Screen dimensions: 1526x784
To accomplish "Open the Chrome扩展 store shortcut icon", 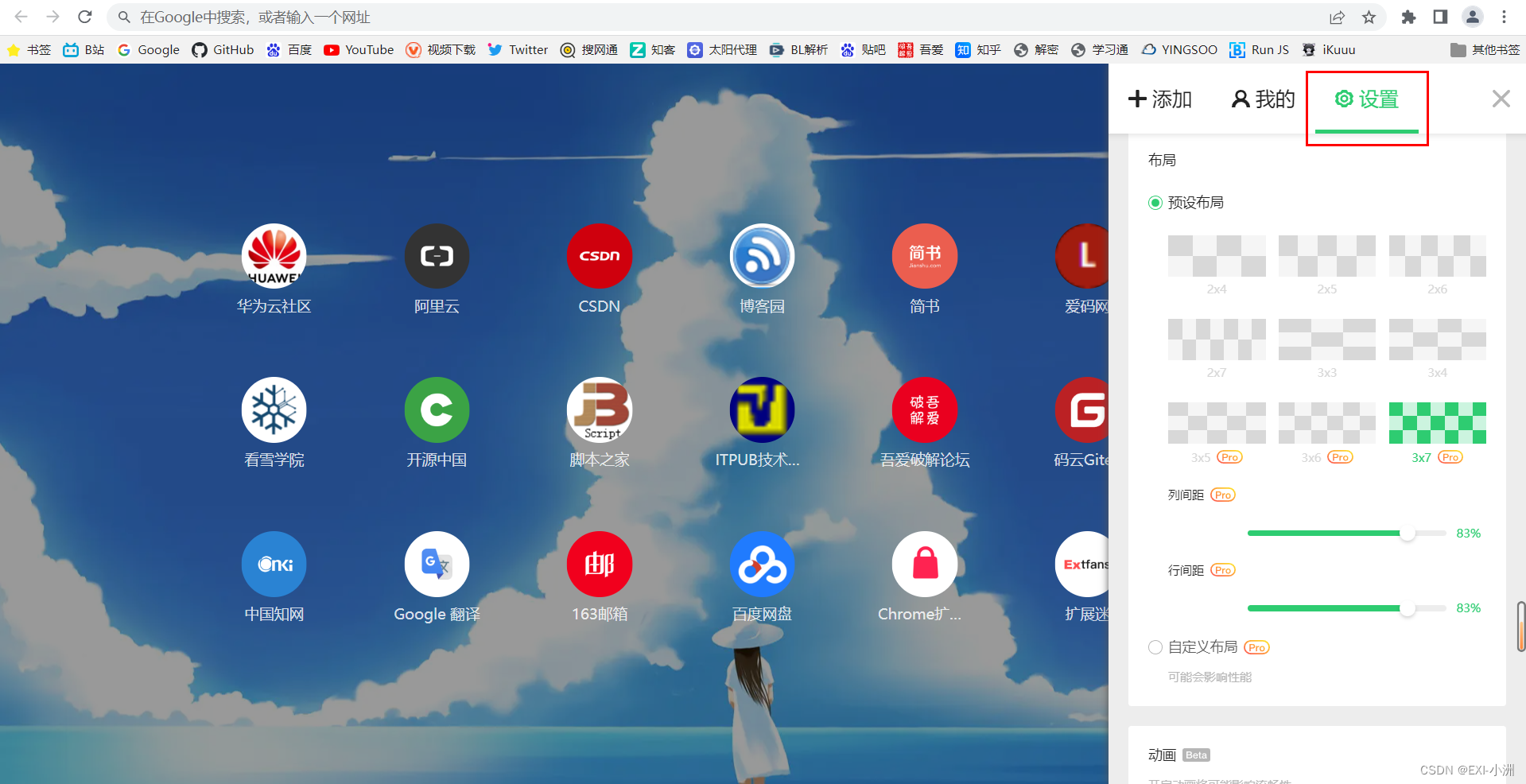I will pos(925,564).
